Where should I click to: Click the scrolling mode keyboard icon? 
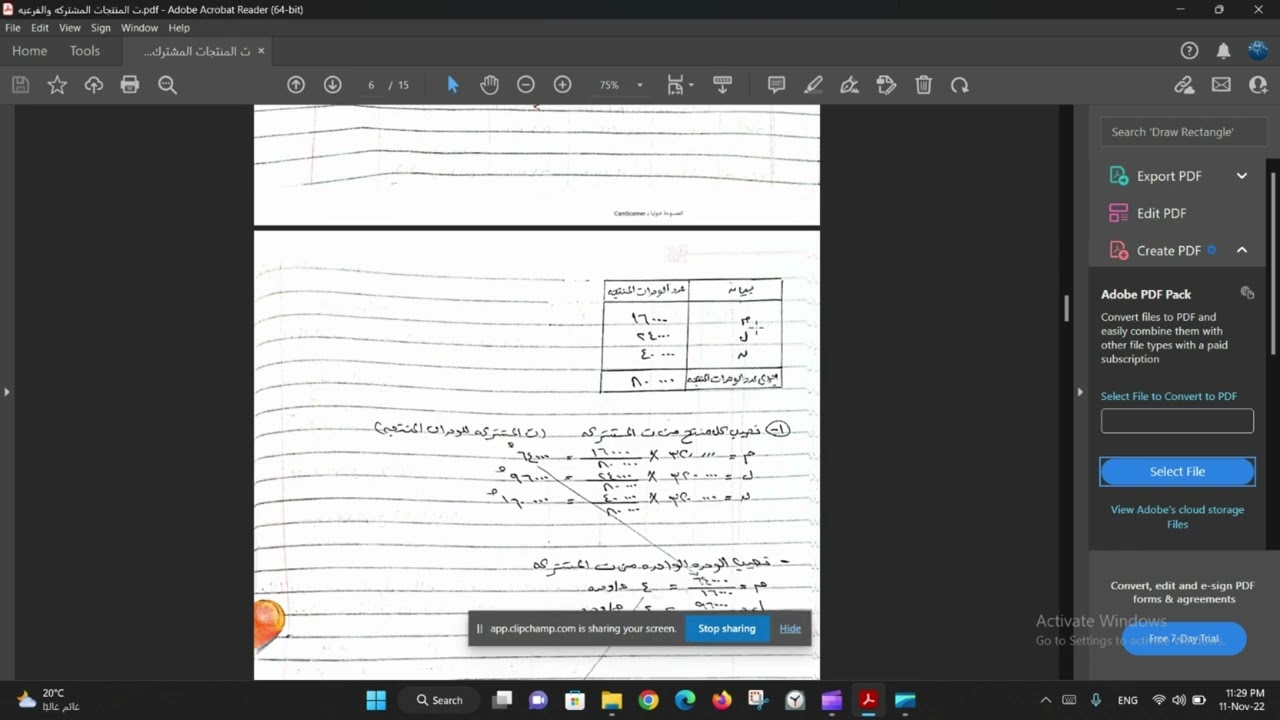[723, 85]
